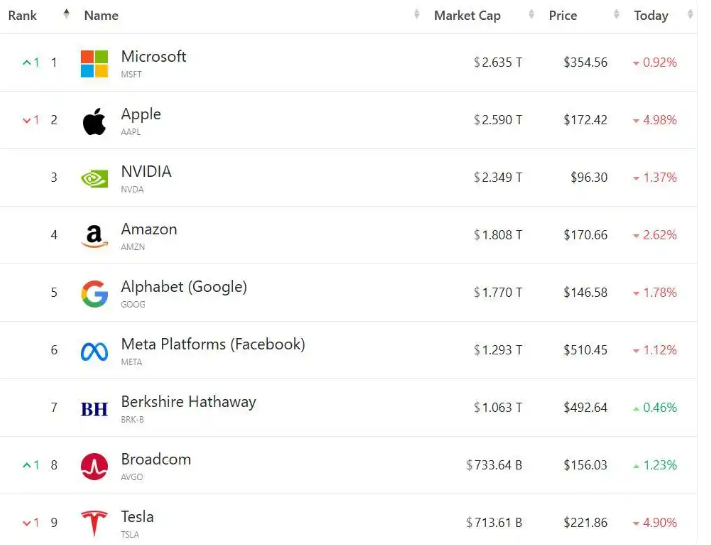Click the Google G logo
The height and width of the screenshot is (545, 711).
pyautogui.click(x=94, y=294)
